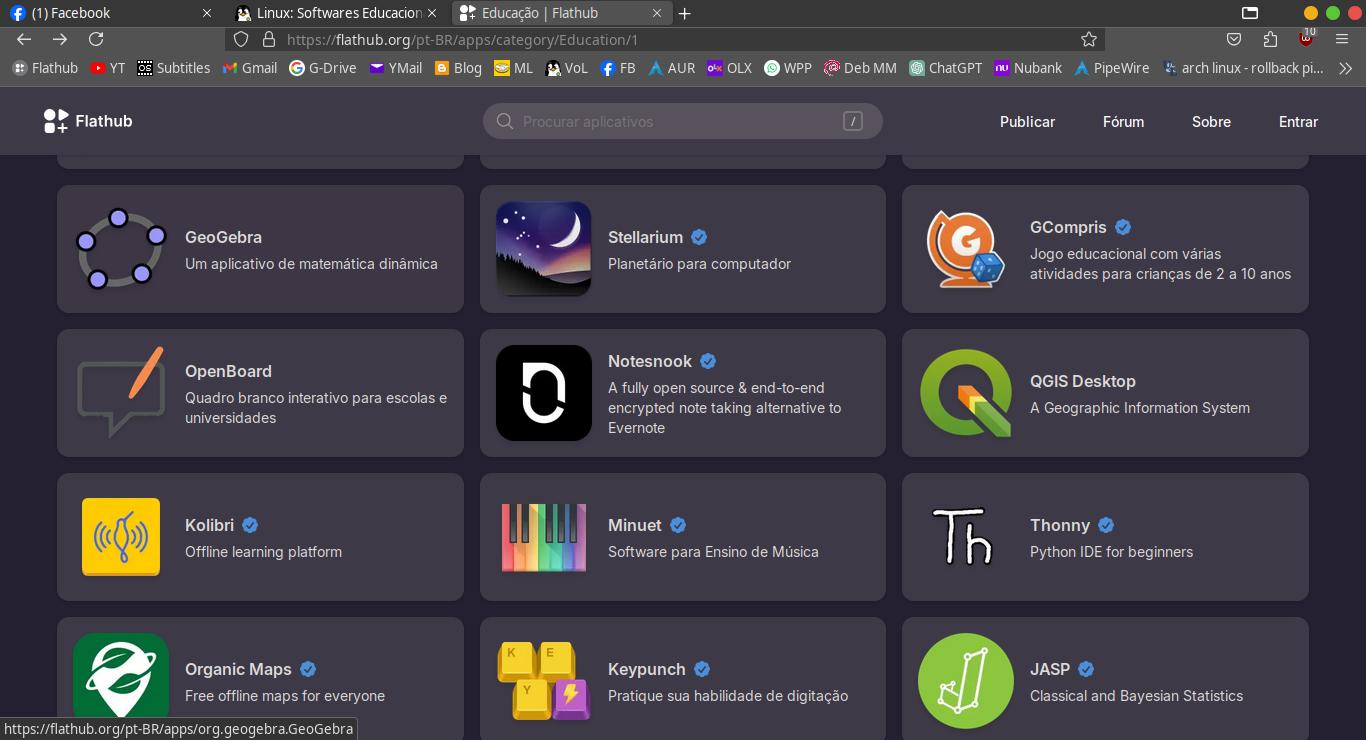Open the Stellarium title link
This screenshot has height=740, width=1366.
(645, 237)
